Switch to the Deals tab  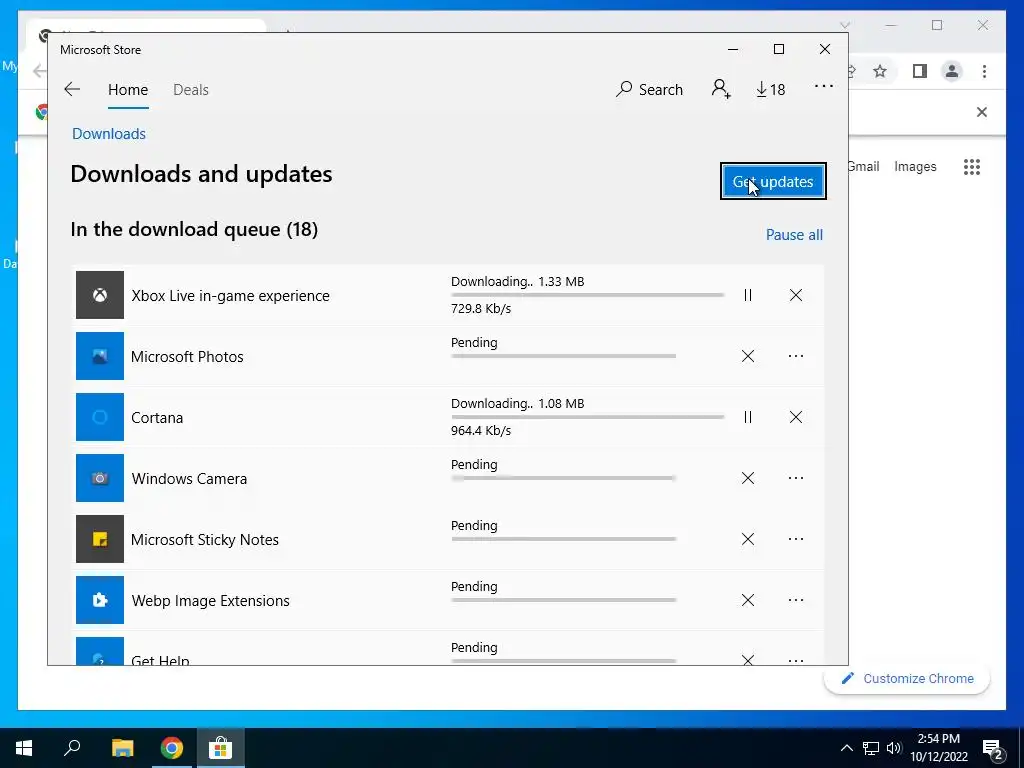pos(191,89)
